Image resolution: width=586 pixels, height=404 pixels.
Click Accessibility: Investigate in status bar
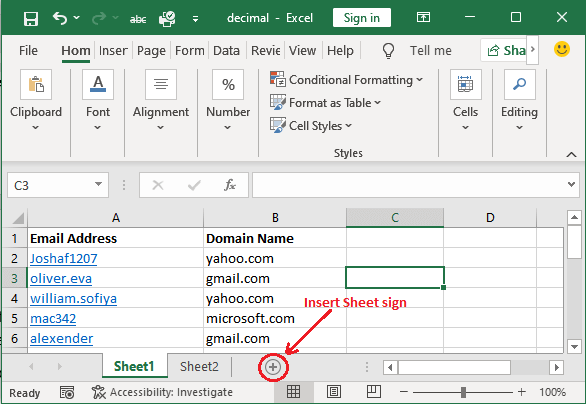tap(162, 392)
